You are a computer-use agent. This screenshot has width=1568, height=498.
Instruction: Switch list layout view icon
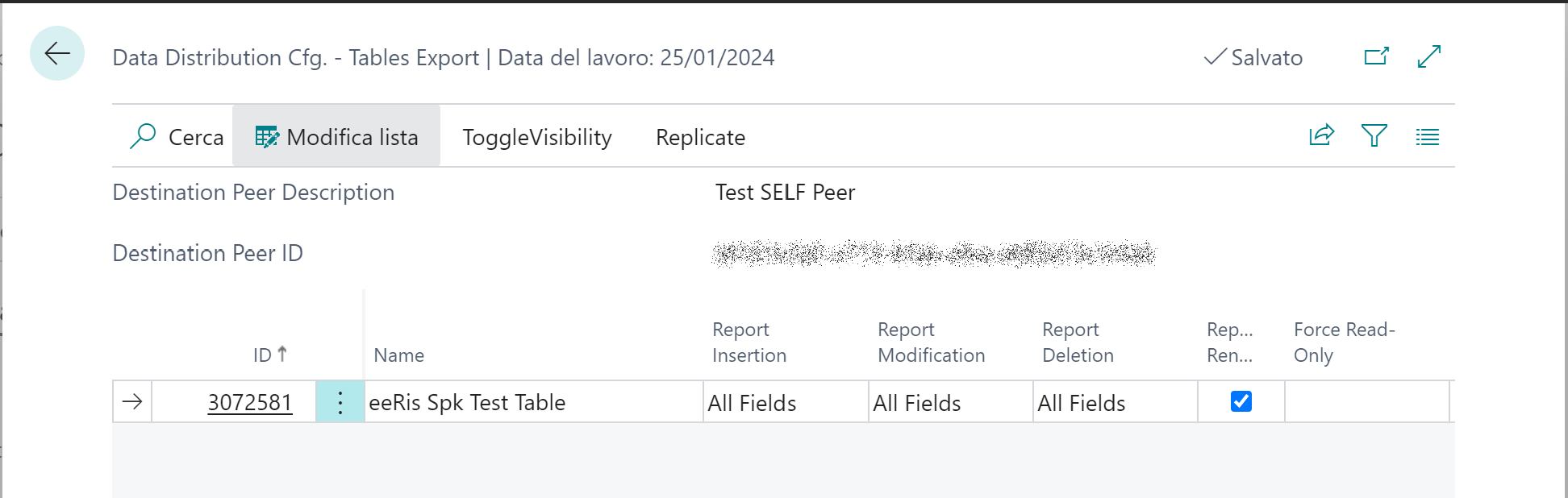coord(1428,137)
